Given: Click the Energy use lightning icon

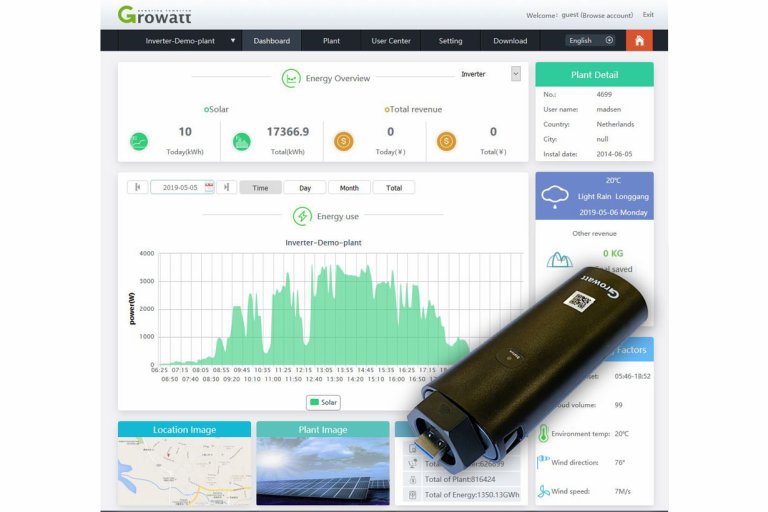Looking at the screenshot, I should pos(301,216).
